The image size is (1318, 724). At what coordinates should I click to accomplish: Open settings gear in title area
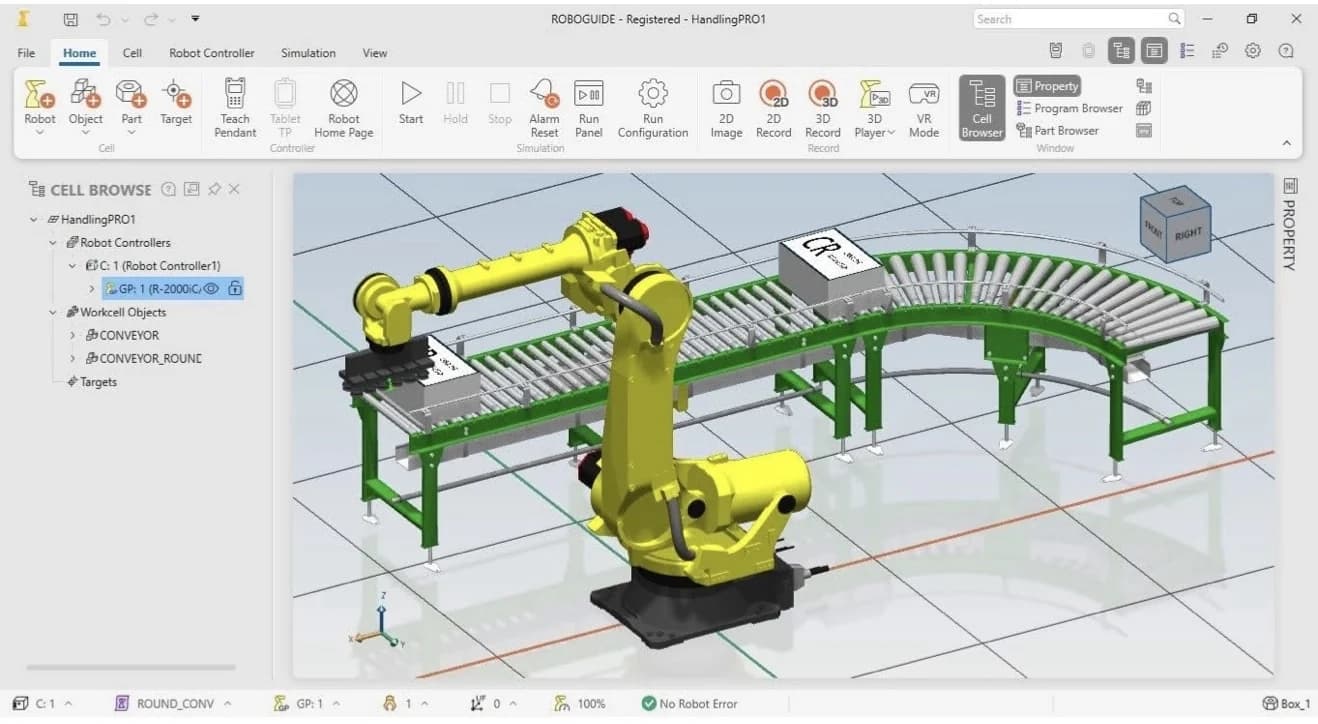(1253, 50)
